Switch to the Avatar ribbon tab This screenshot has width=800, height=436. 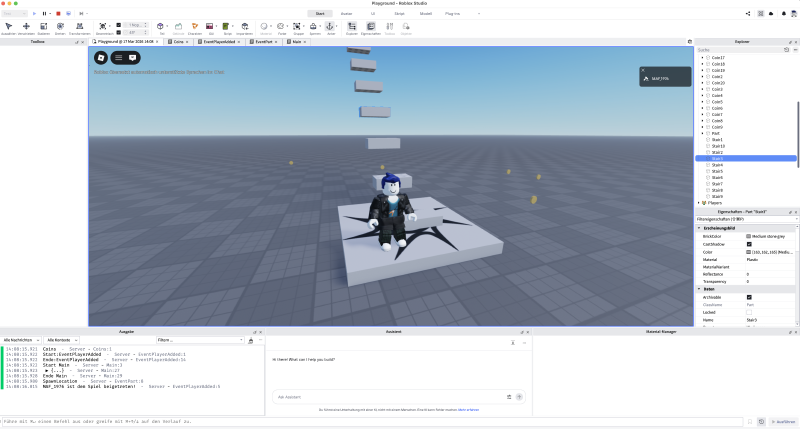(x=346, y=14)
